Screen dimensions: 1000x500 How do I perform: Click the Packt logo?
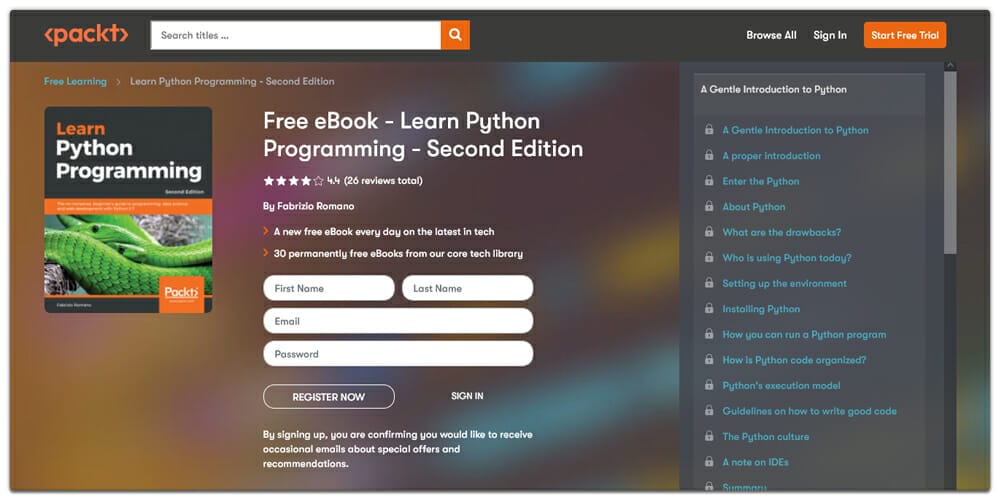pos(86,35)
